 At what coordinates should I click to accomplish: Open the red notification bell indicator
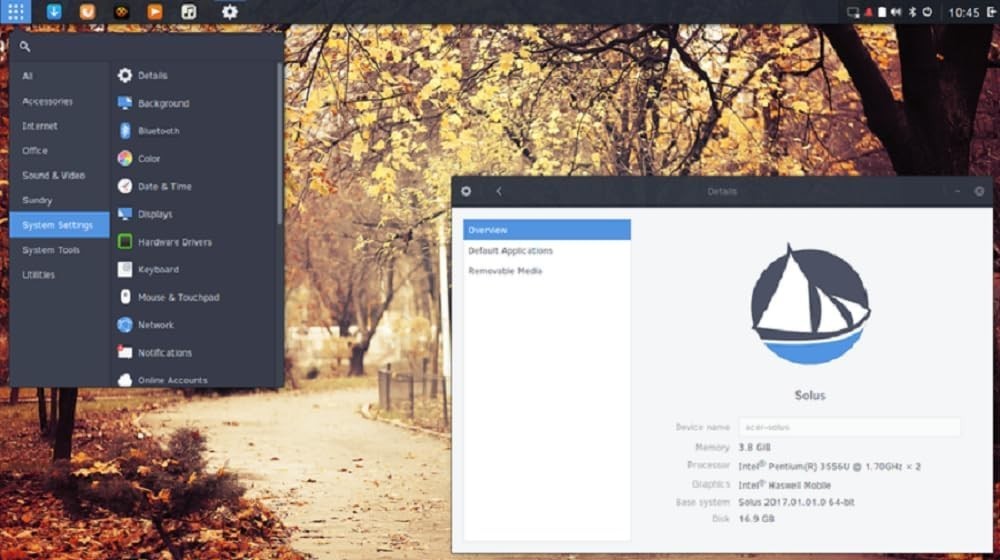pyautogui.click(x=868, y=12)
